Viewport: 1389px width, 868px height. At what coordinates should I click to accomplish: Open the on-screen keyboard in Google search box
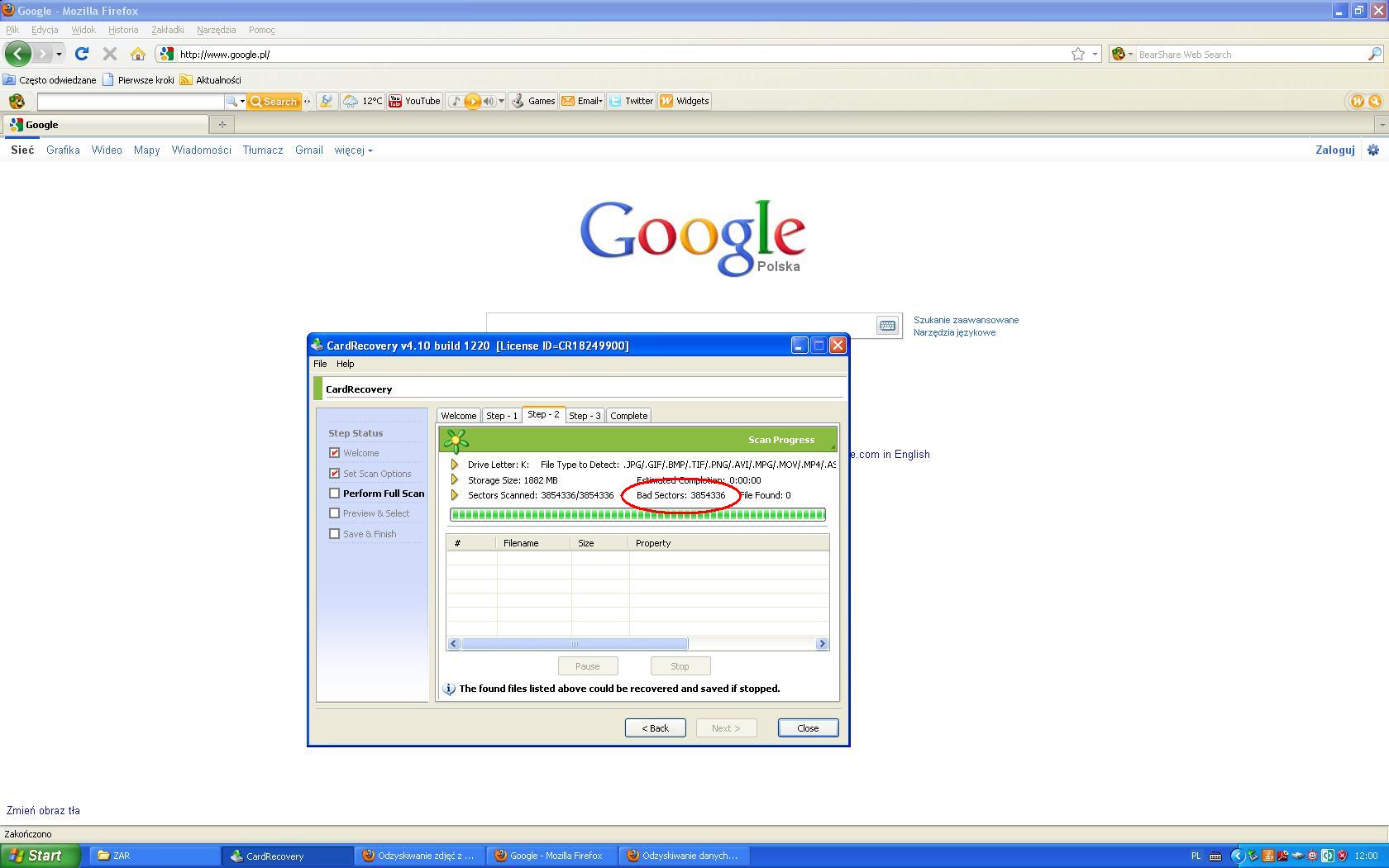click(887, 326)
